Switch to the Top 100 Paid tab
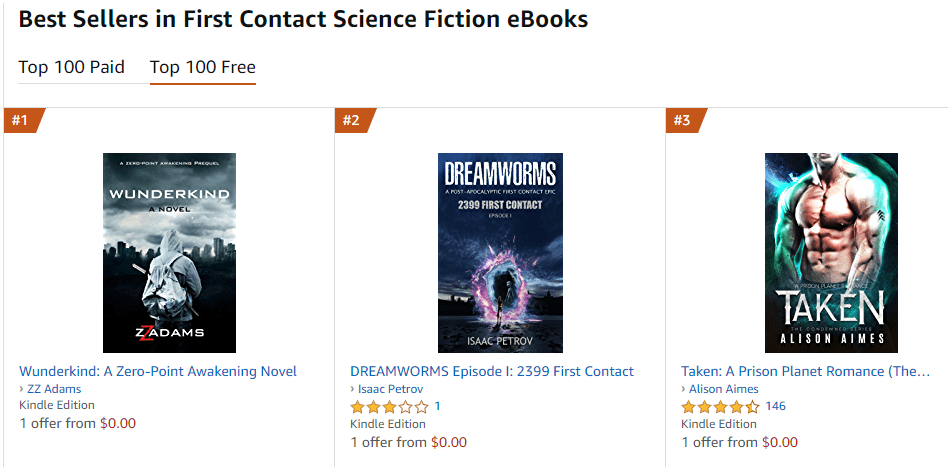The image size is (948, 467). point(71,68)
